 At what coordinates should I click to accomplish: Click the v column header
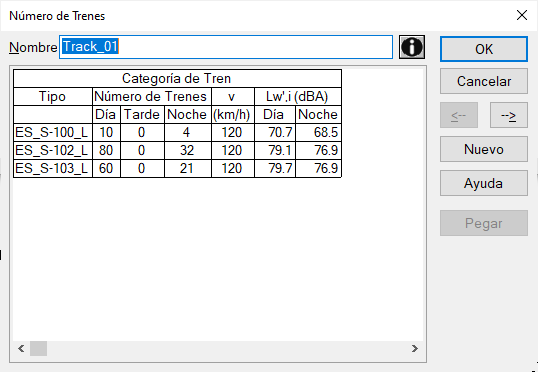coord(233,97)
